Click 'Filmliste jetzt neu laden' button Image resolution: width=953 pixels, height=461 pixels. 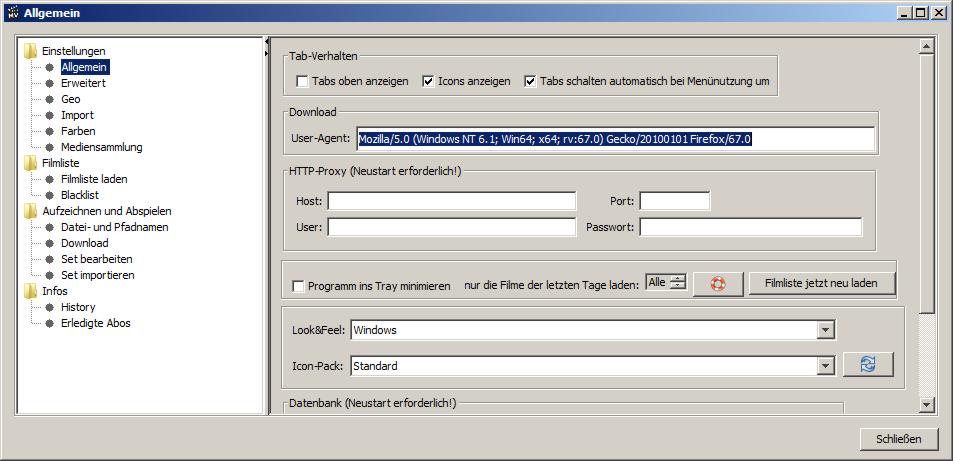(x=821, y=283)
